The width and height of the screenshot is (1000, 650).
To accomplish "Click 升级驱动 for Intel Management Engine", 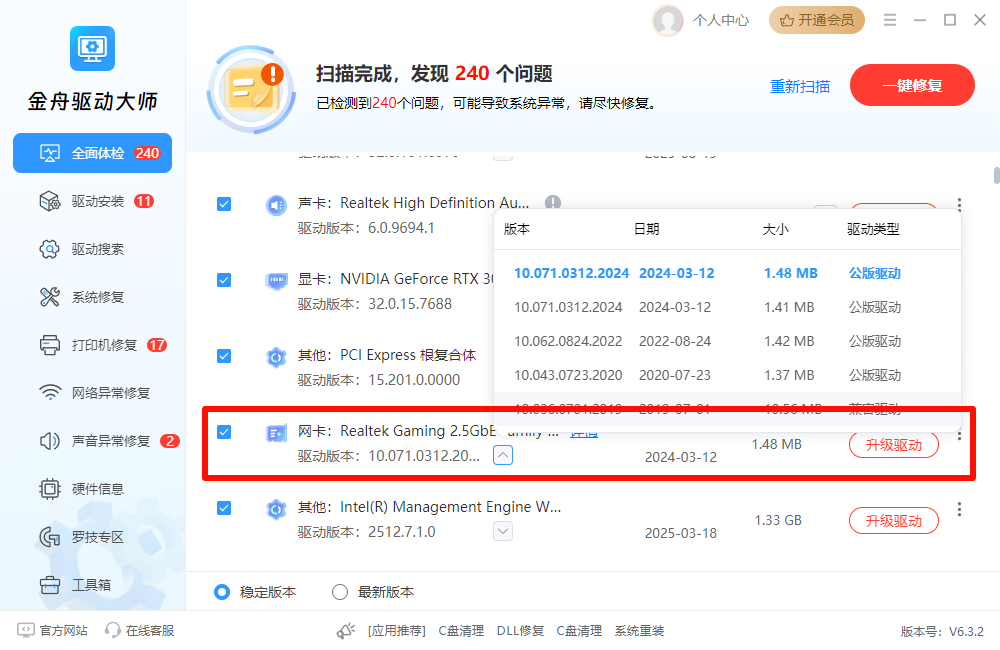I will pos(893,521).
